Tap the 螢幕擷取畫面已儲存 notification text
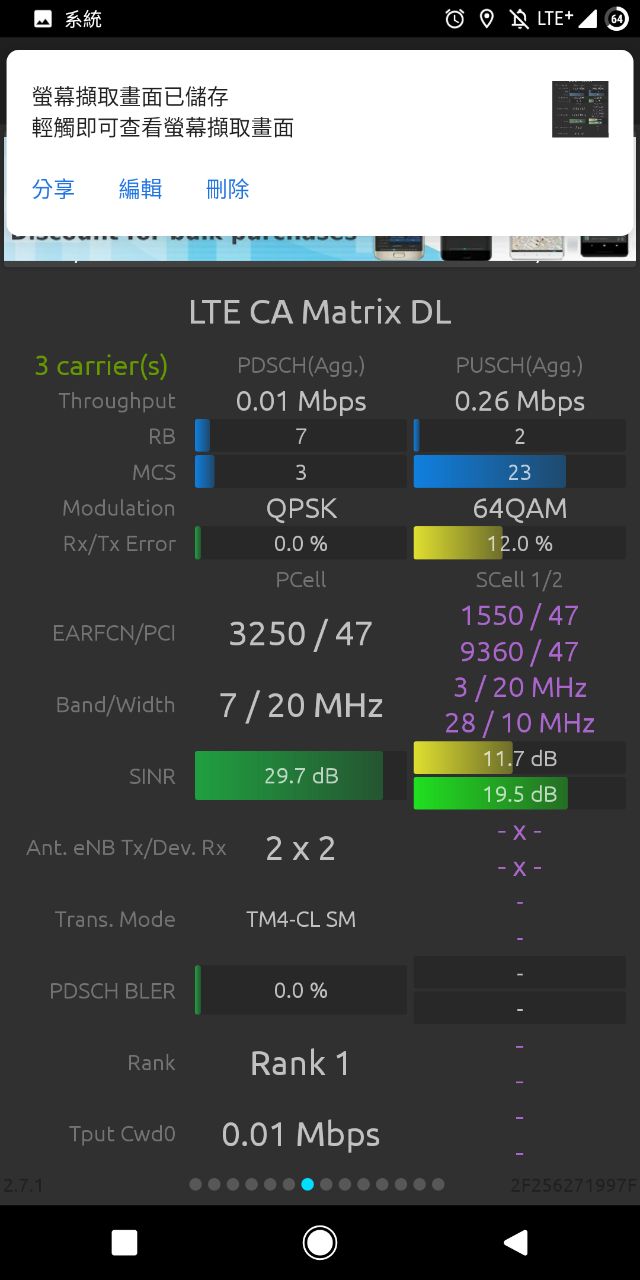 click(130, 97)
